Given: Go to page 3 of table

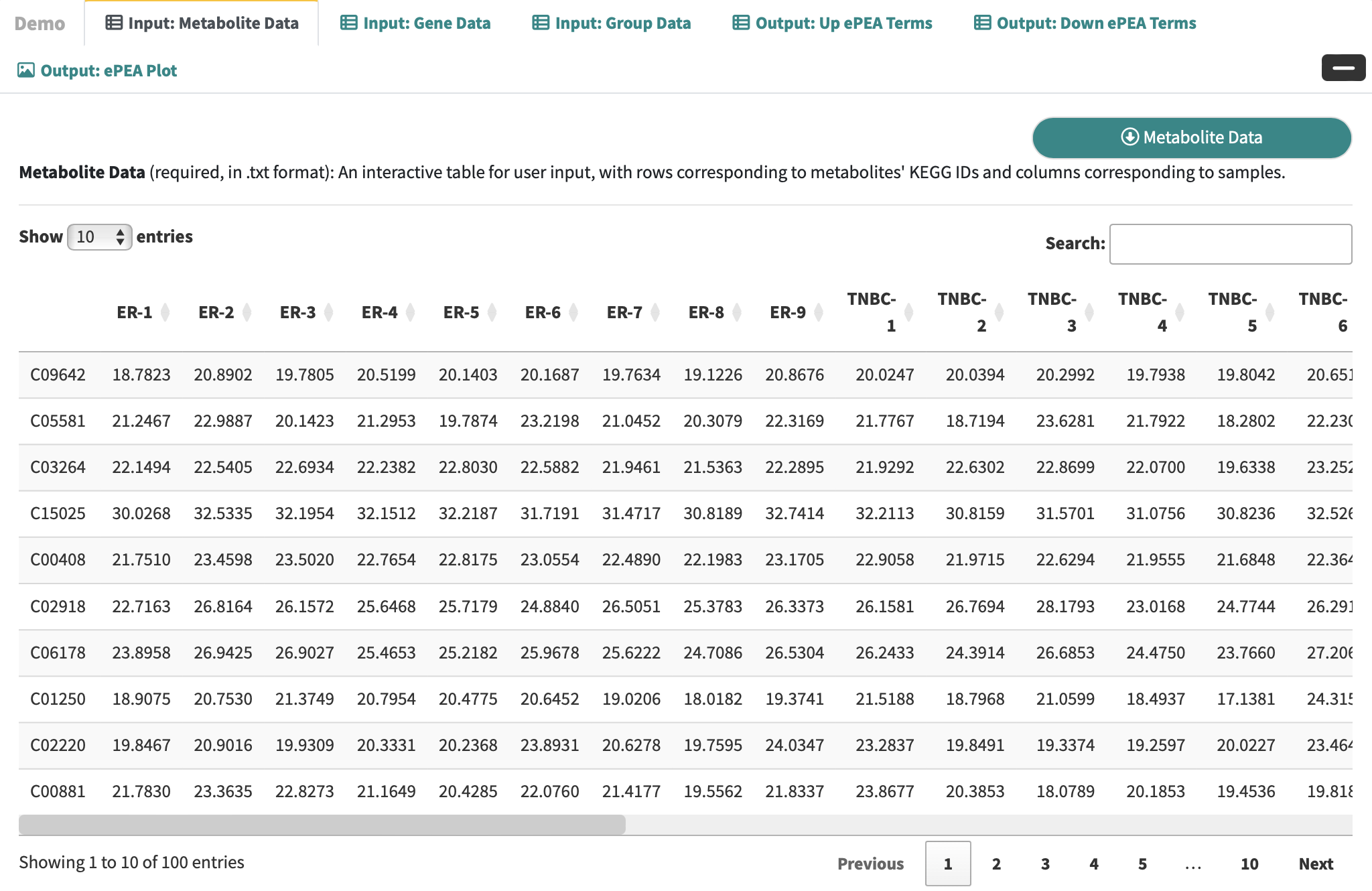Looking at the screenshot, I should (1045, 864).
